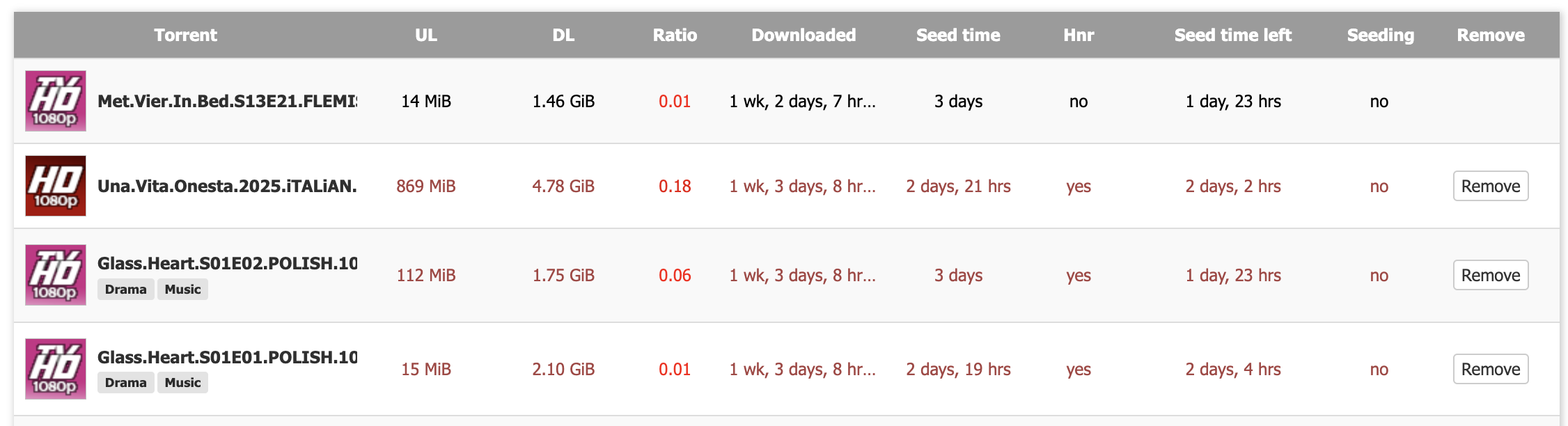Click the Music tag under Glass.Heart.S01E02

pyautogui.click(x=182, y=290)
